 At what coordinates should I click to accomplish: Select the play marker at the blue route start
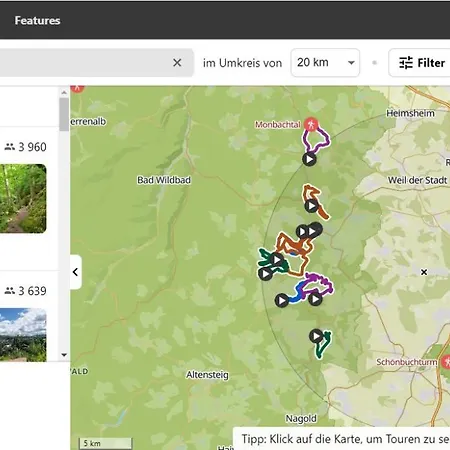click(x=282, y=301)
